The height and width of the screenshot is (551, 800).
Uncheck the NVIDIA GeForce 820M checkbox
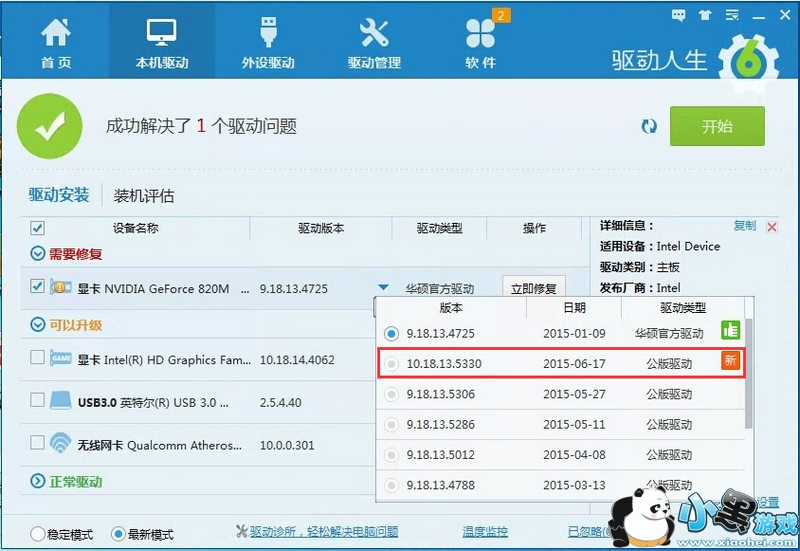pyautogui.click(x=37, y=286)
